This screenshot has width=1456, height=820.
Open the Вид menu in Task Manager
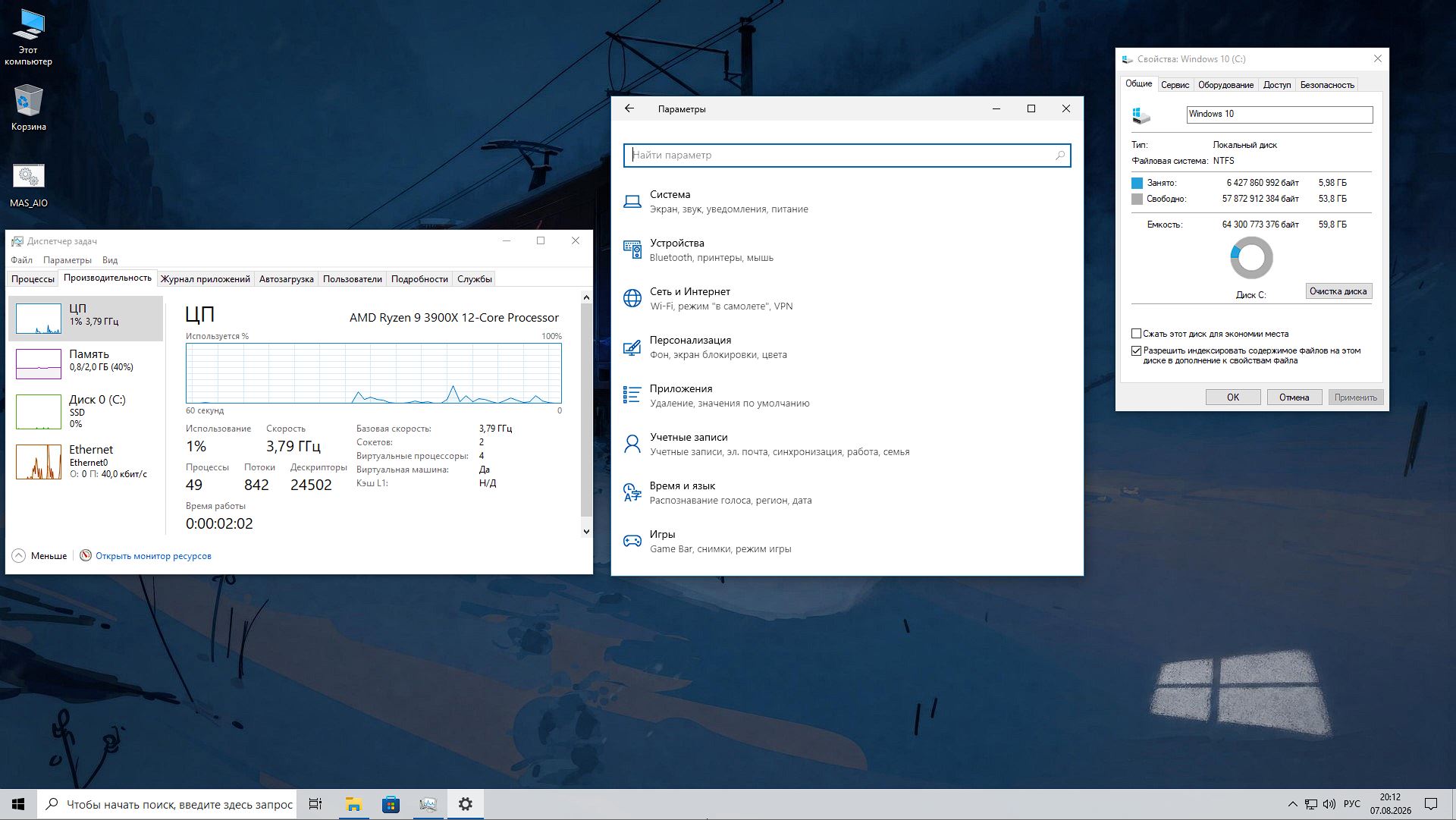[110, 260]
